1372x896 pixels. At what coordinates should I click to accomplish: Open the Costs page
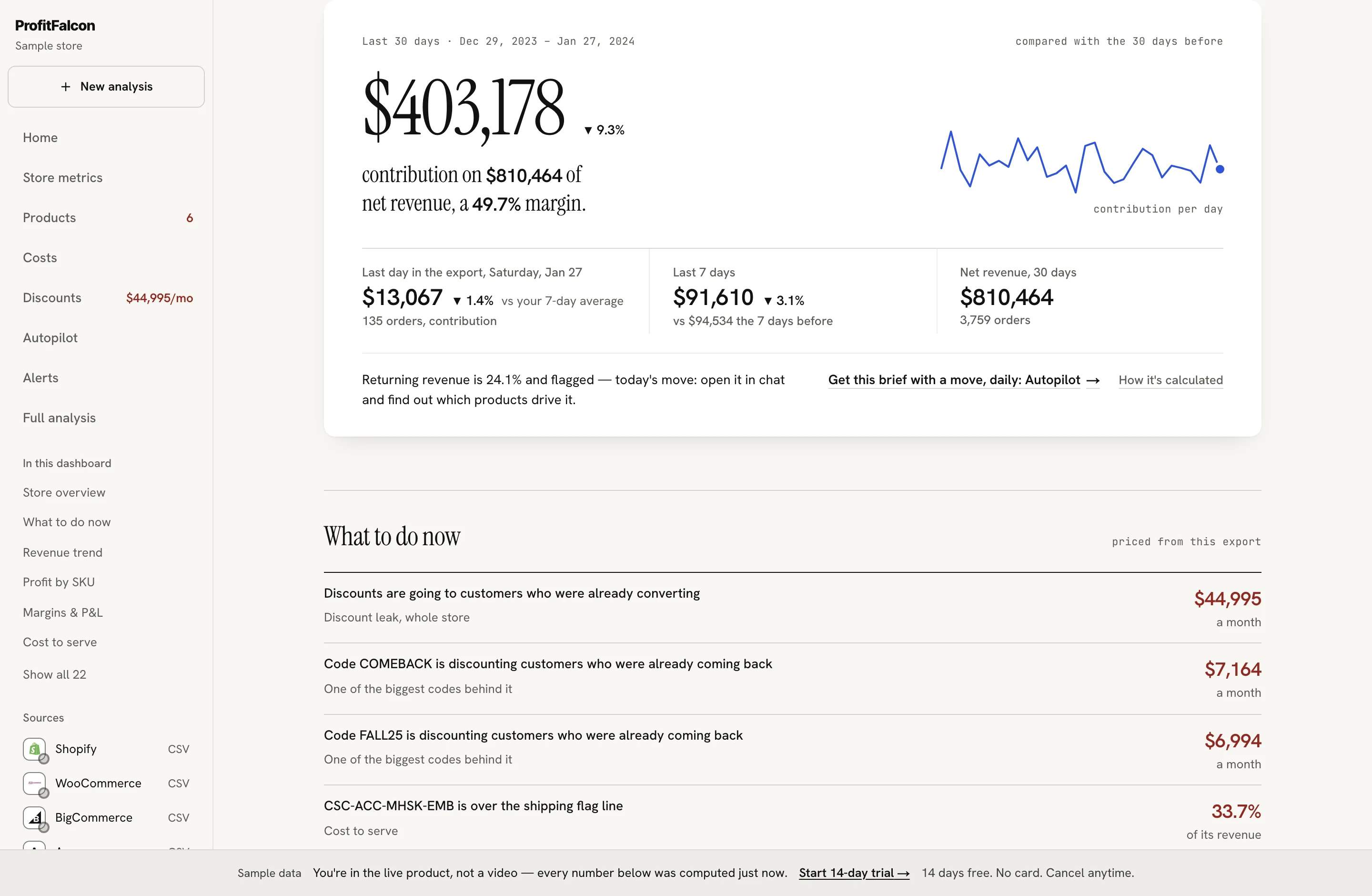[40, 258]
